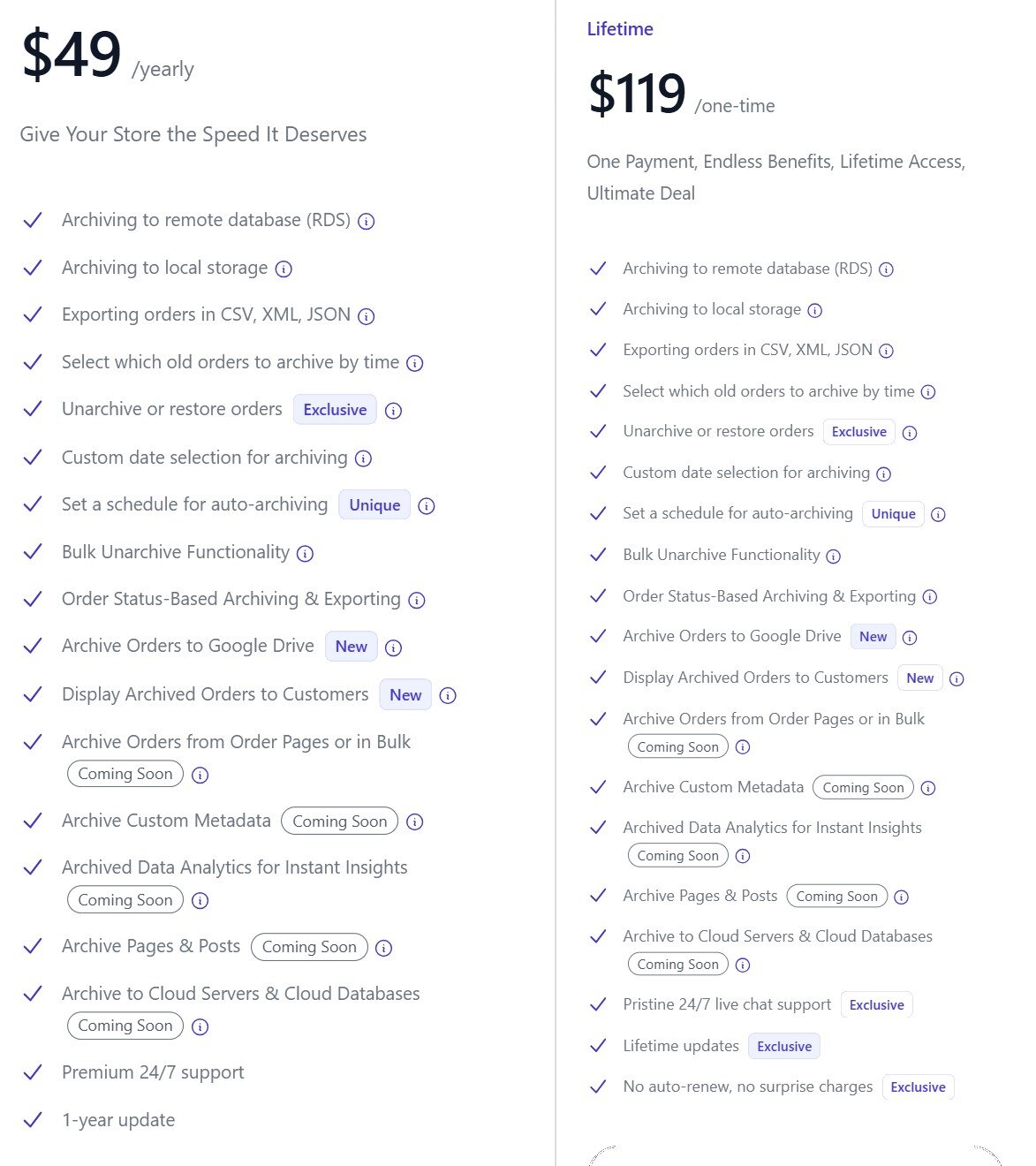Image resolution: width=1036 pixels, height=1166 pixels.
Task: Click Exclusive badge beside Lifetime updates
Action: tap(784, 1047)
